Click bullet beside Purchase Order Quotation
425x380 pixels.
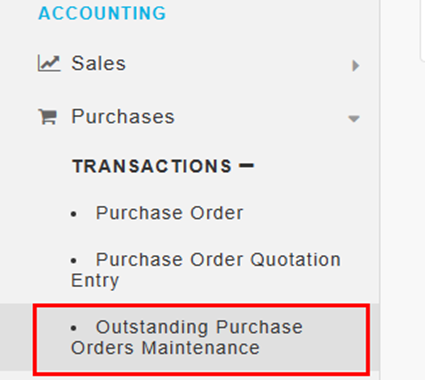(x=74, y=260)
